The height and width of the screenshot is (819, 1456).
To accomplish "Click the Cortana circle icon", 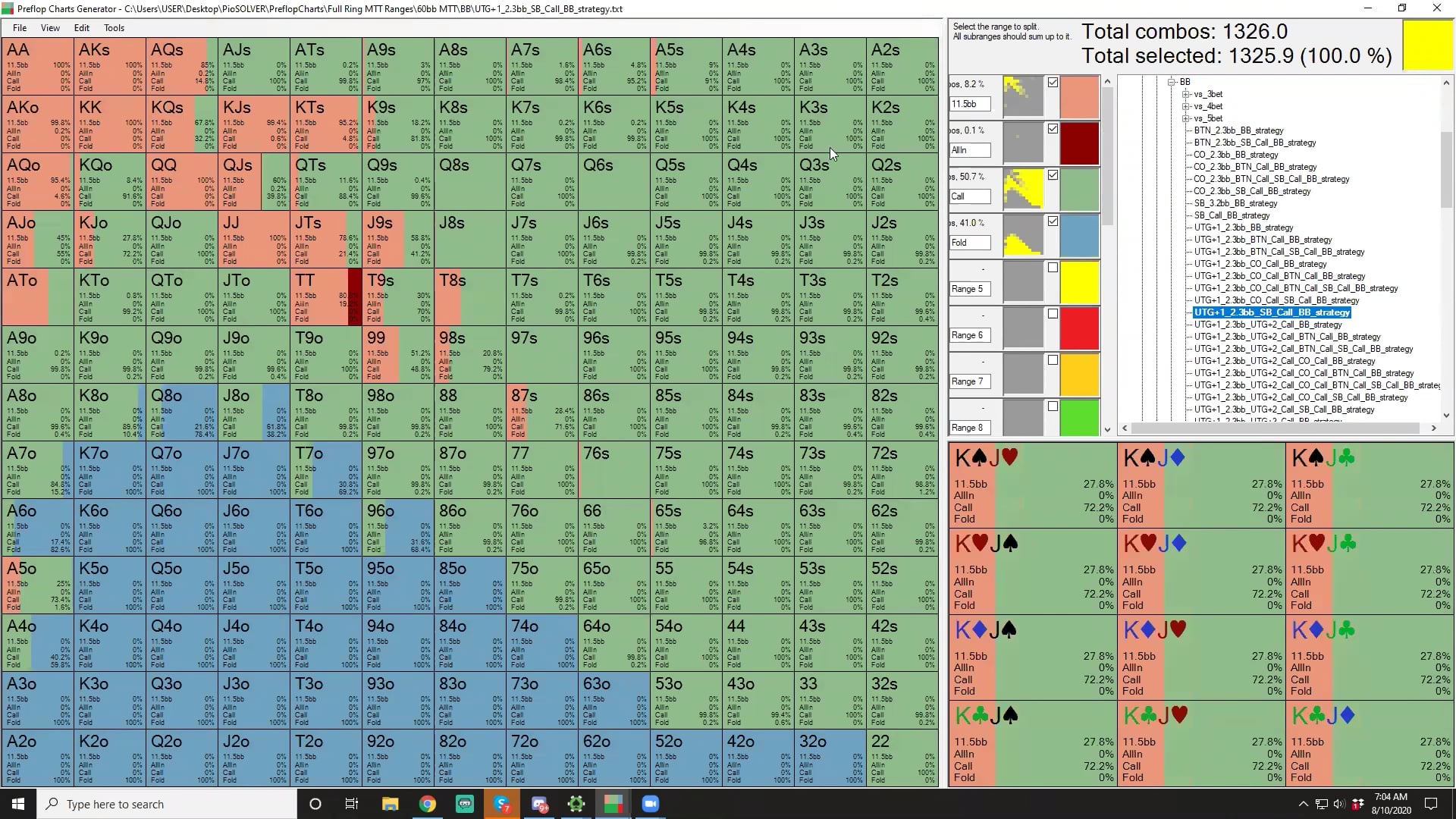I will click(x=315, y=804).
